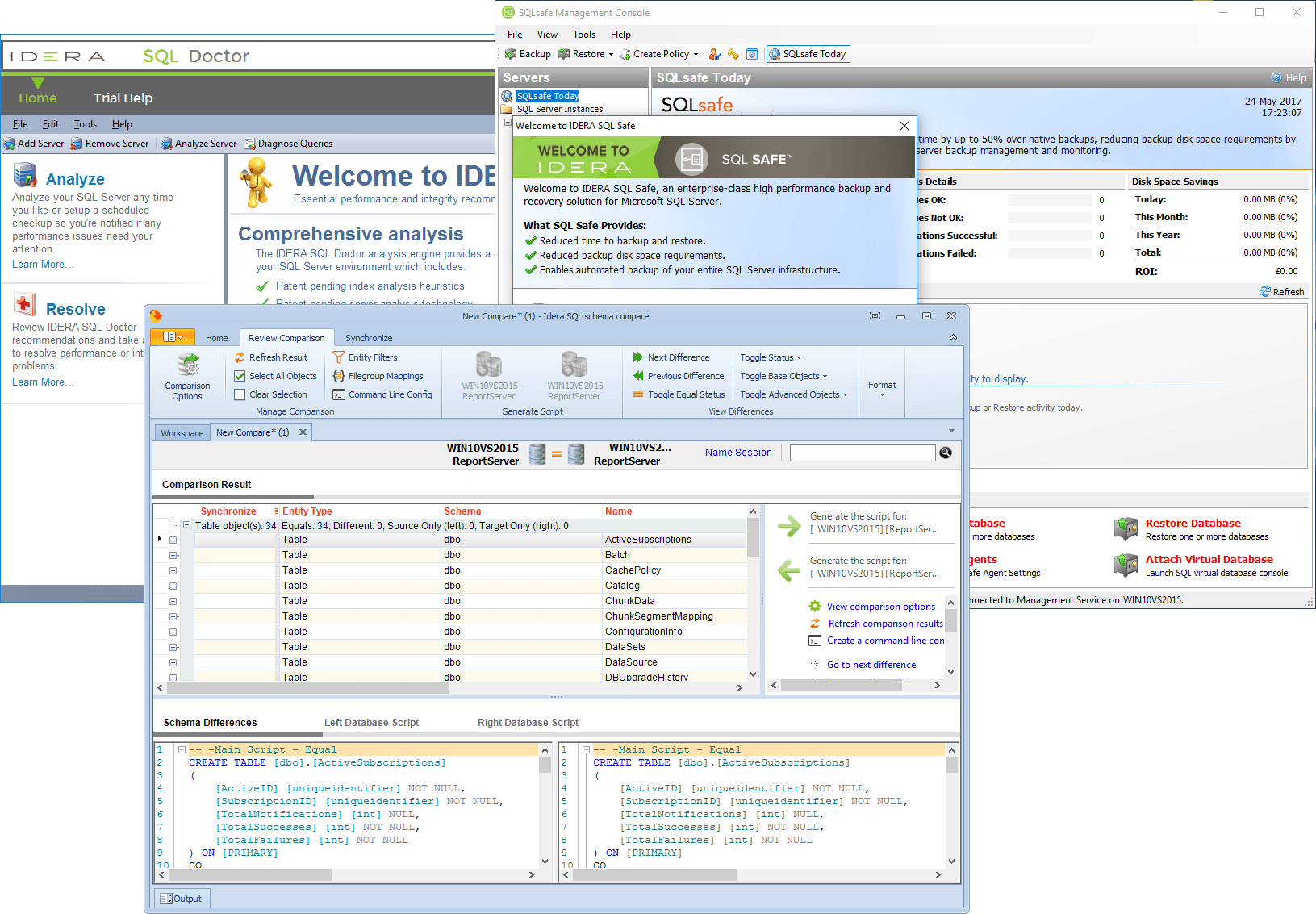Jump to Next Difference
The image size is (1316, 914).
[x=679, y=357]
